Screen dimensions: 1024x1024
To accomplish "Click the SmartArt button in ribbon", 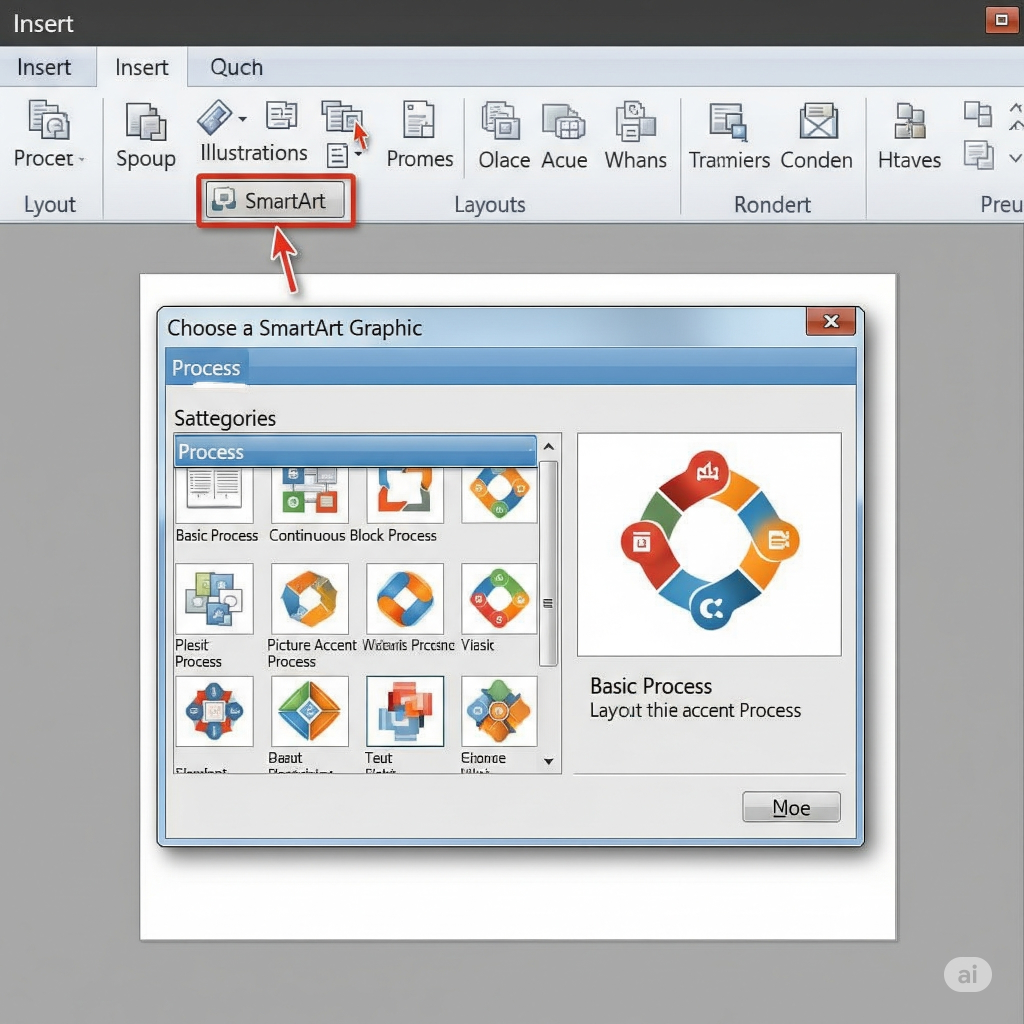I will click(x=275, y=201).
